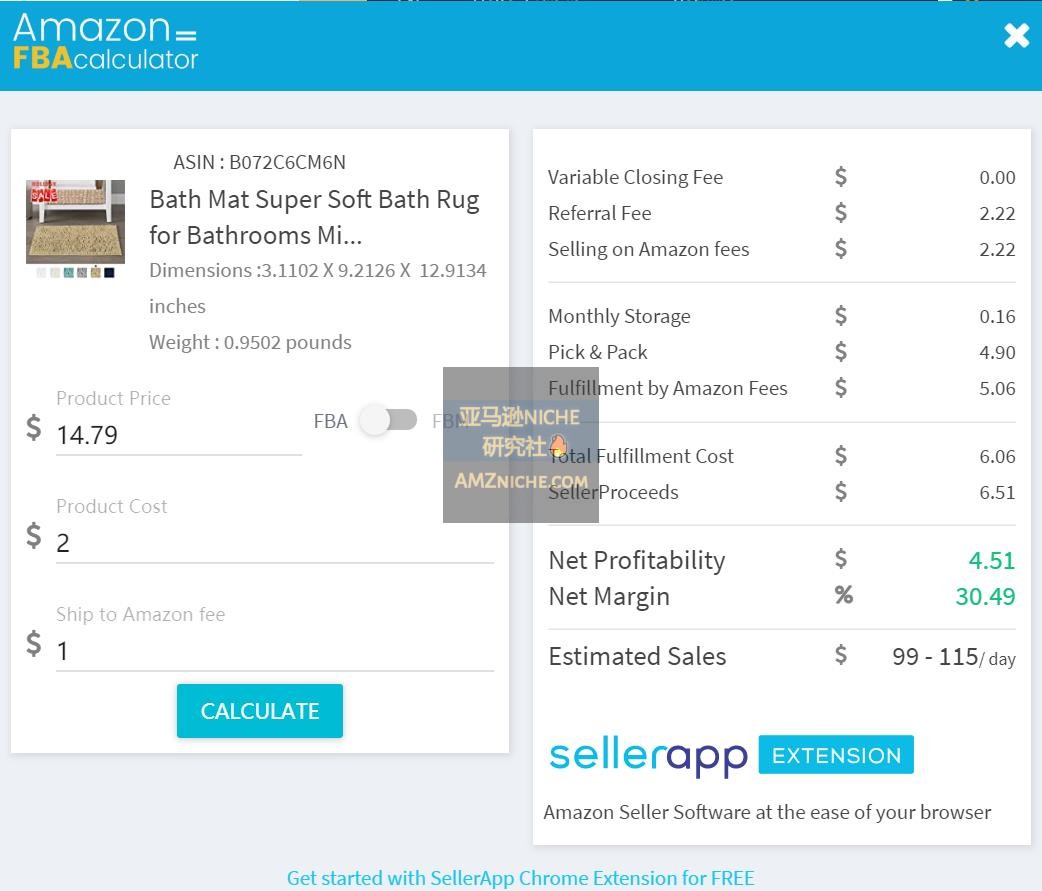Focus the Product Price field showing 14.79

tap(179, 435)
